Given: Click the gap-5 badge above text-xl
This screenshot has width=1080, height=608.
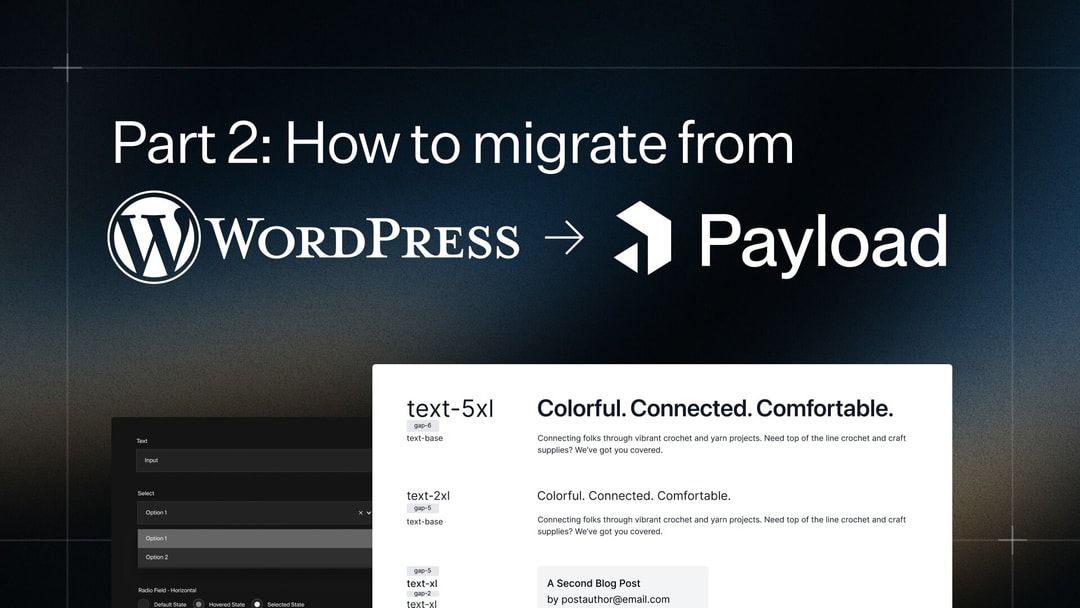Looking at the screenshot, I should click(x=423, y=570).
